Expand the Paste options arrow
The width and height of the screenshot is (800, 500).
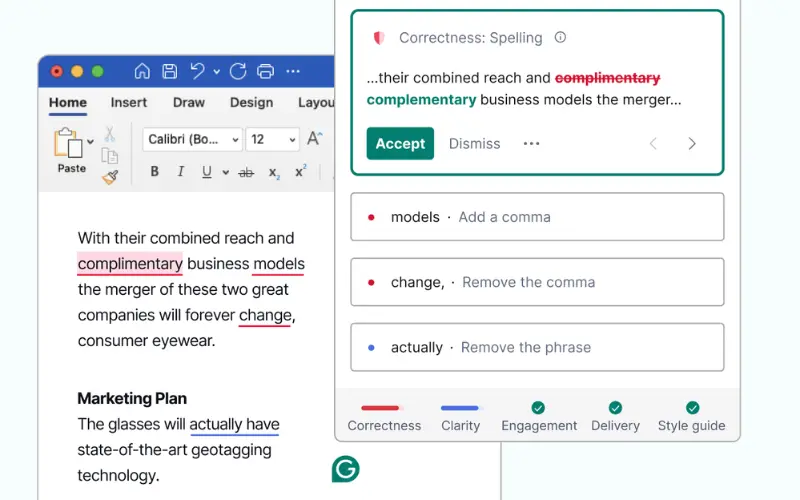pos(90,142)
